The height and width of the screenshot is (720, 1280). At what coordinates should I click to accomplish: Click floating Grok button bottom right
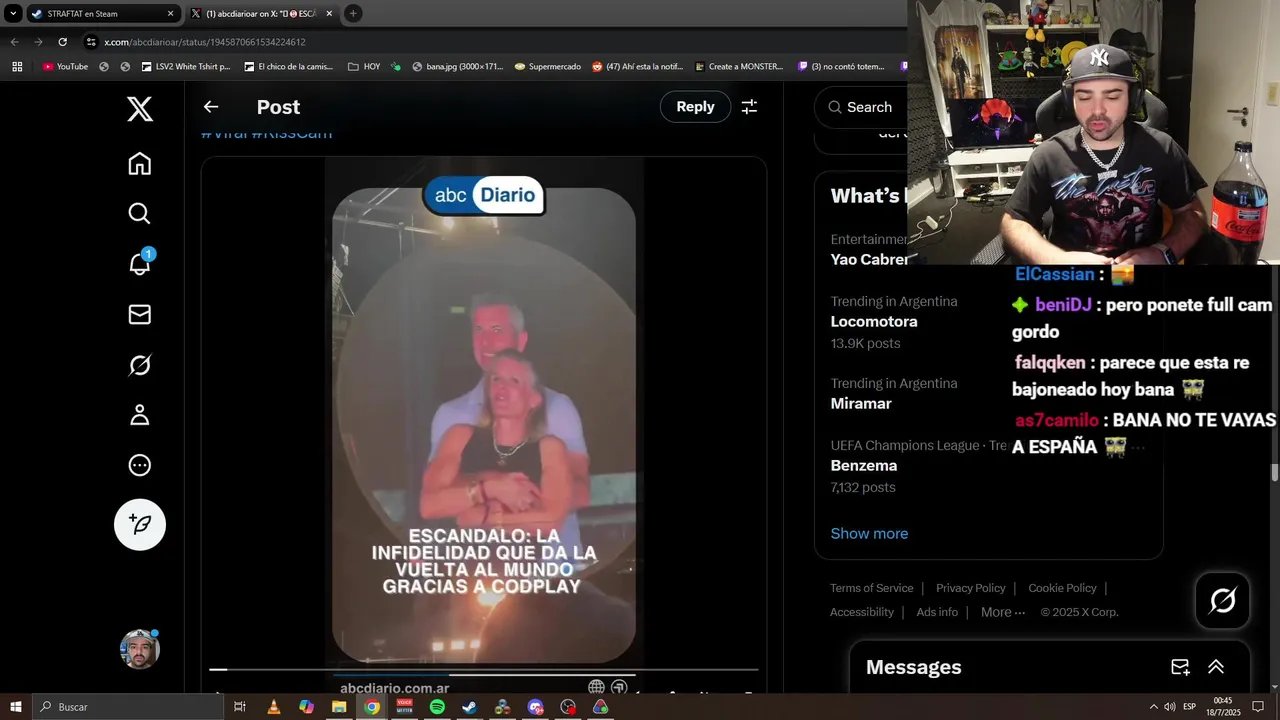(1222, 600)
